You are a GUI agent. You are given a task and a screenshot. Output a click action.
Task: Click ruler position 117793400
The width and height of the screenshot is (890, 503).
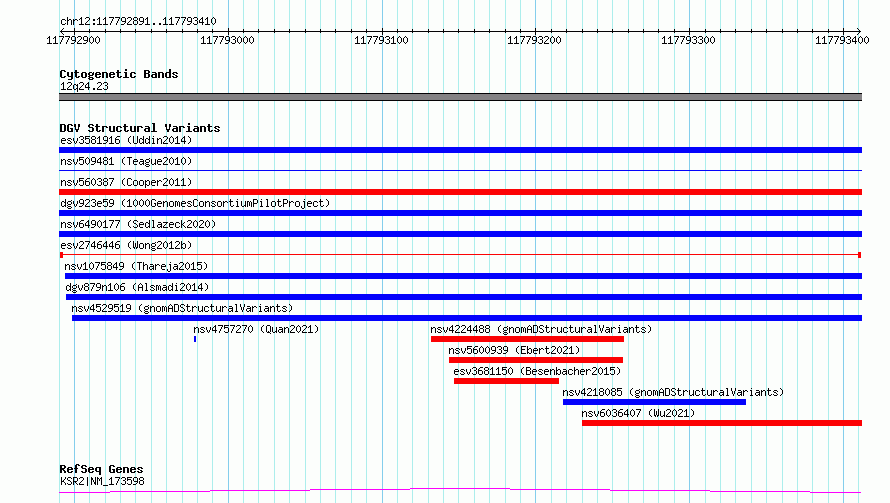(842, 40)
